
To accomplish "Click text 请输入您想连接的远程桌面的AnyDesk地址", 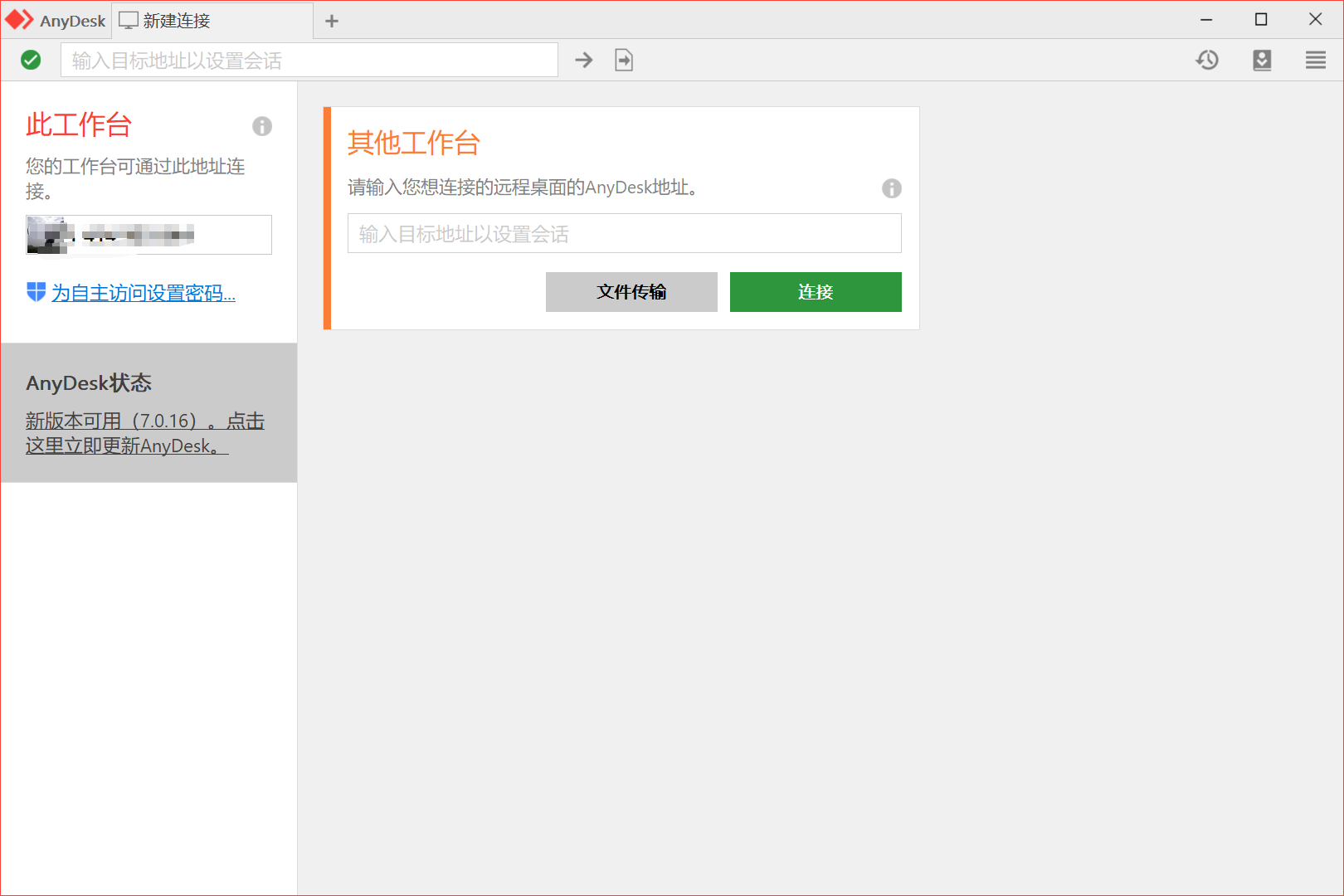I will [523, 187].
